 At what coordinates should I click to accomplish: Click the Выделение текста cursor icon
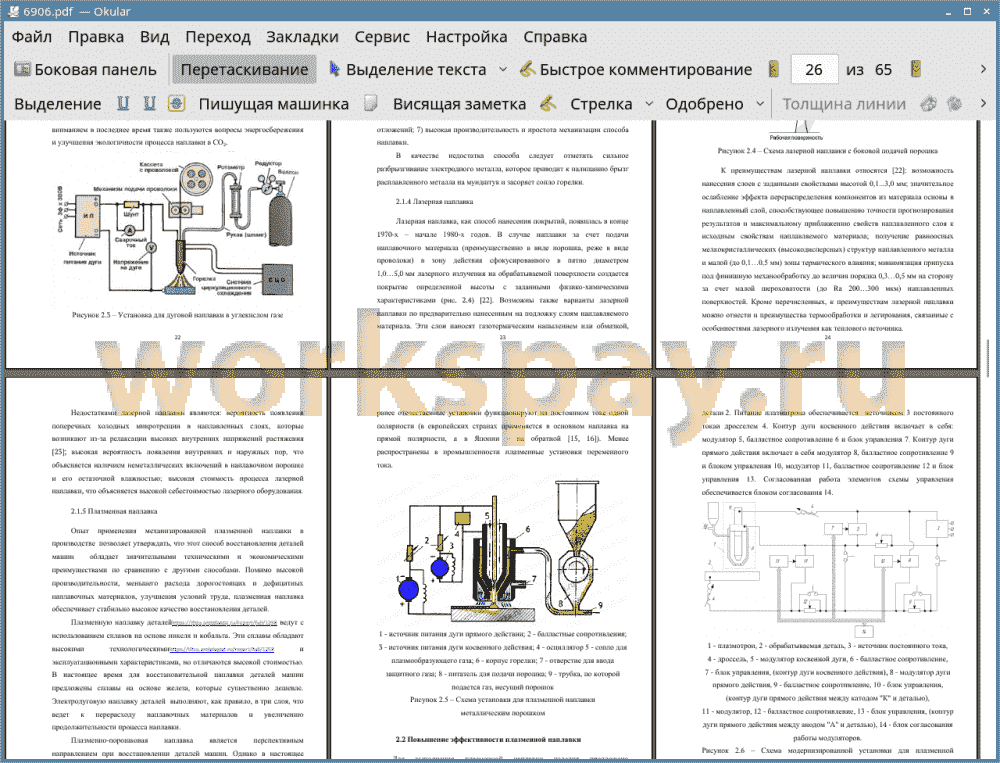334,69
